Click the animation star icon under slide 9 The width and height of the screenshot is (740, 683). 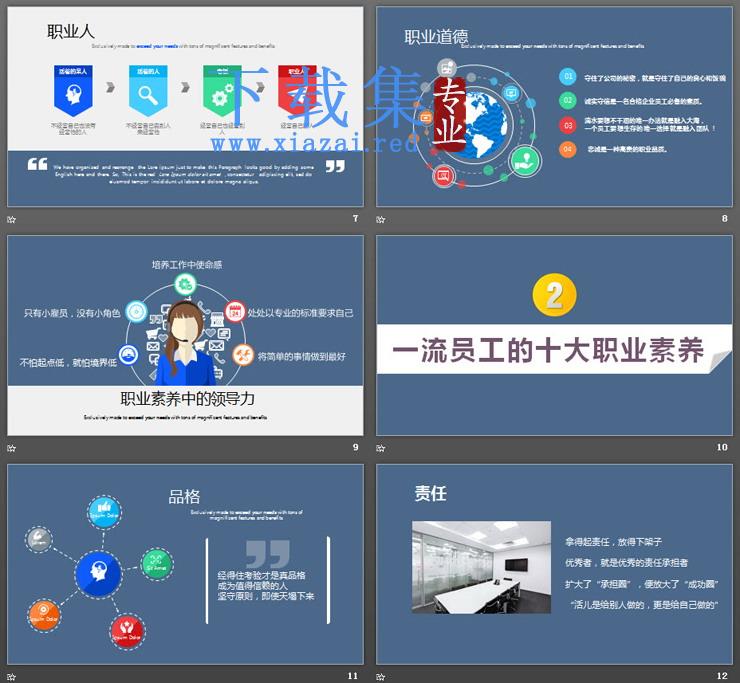pyautogui.click(x=12, y=448)
